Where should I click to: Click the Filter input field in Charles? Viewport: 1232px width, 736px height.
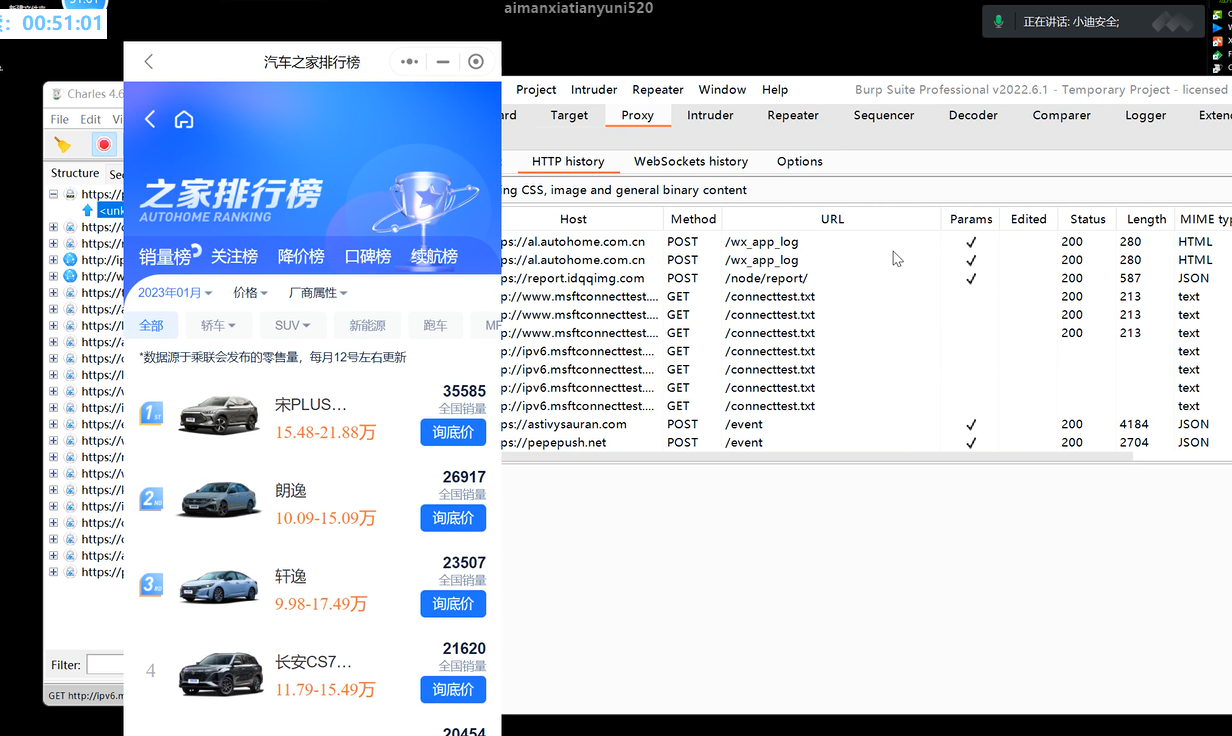105,664
